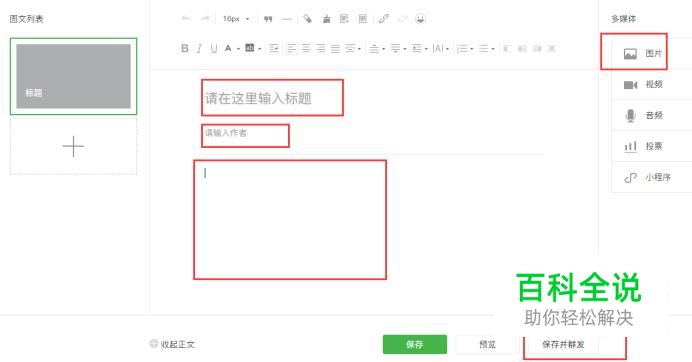Apply the font color A button
692x362 pixels.
pyautogui.click(x=228, y=48)
